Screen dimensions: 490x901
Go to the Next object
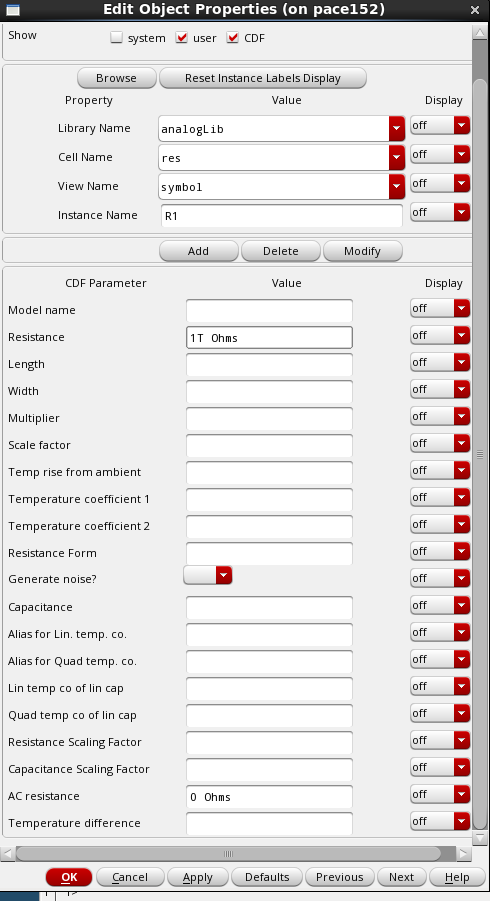(x=401, y=877)
